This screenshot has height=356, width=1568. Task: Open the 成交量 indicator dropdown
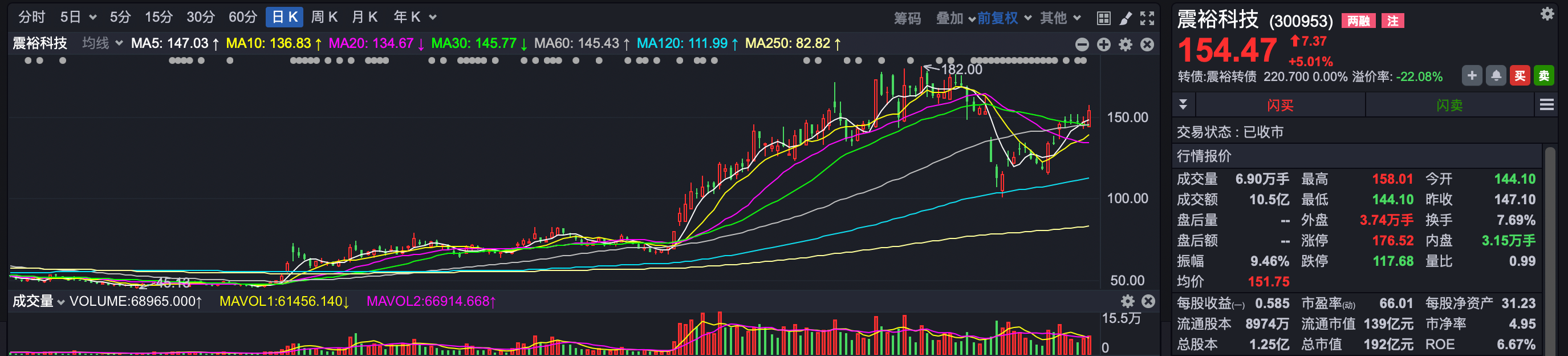38,301
